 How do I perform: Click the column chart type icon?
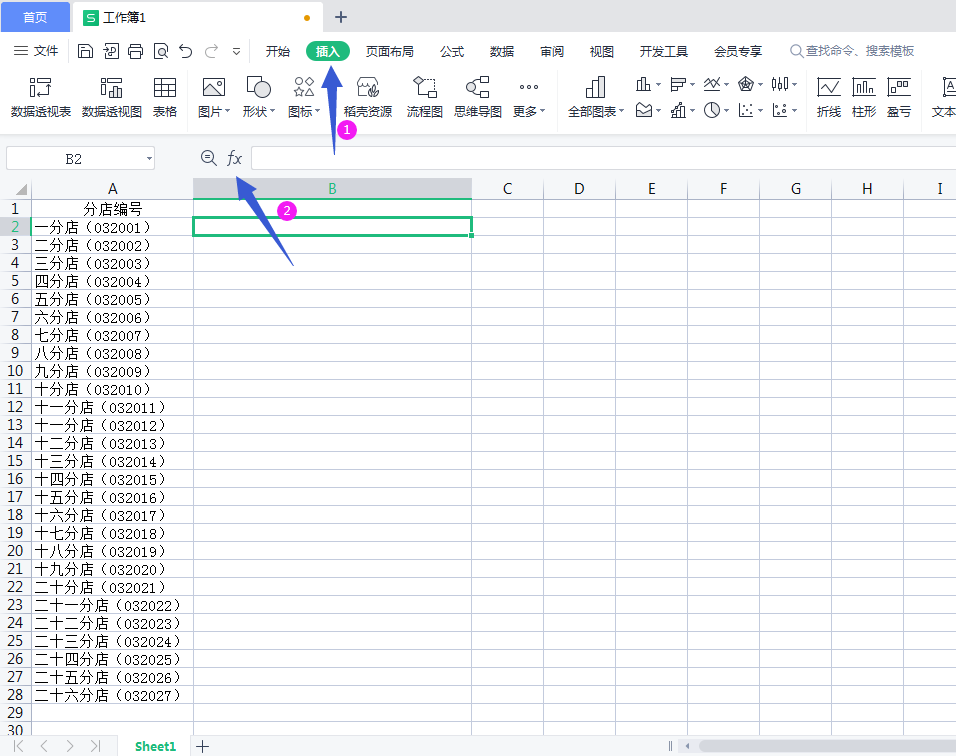click(643, 84)
